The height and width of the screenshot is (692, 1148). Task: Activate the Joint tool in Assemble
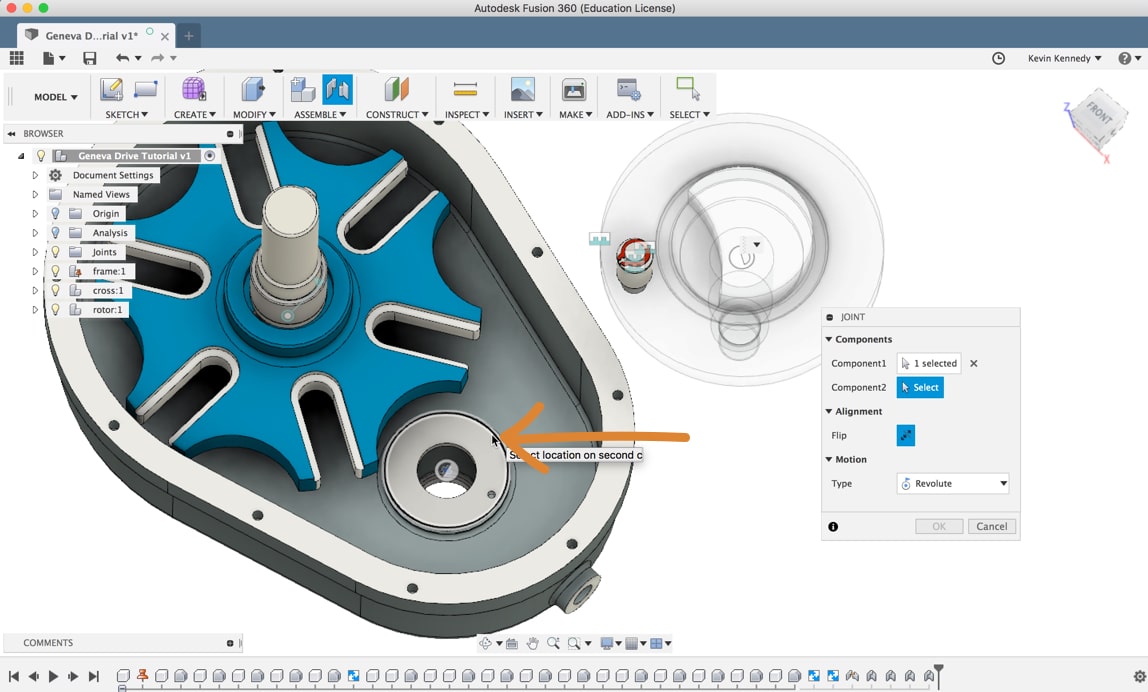point(338,89)
